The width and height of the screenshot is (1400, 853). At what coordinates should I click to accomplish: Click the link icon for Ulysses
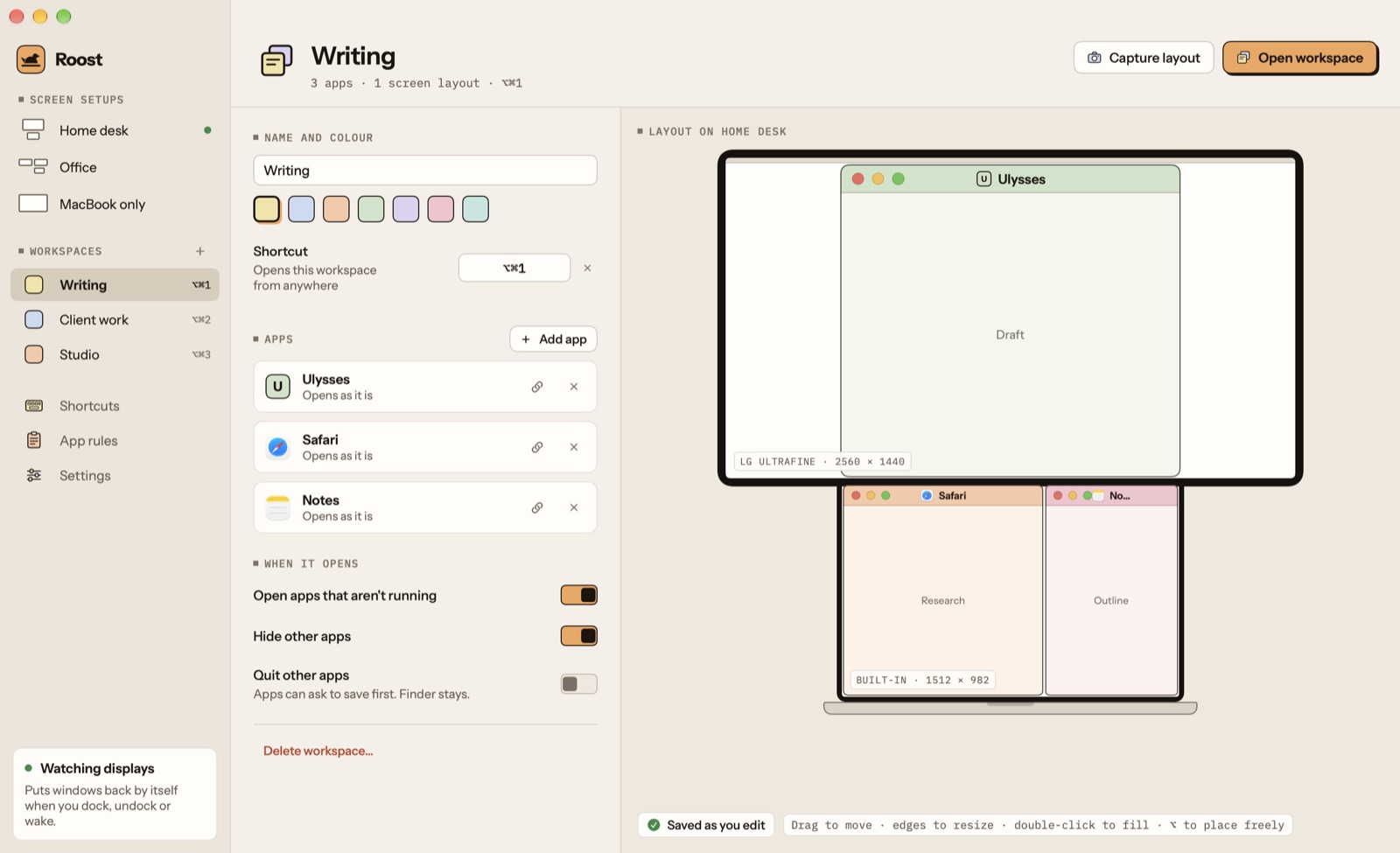[x=537, y=387]
